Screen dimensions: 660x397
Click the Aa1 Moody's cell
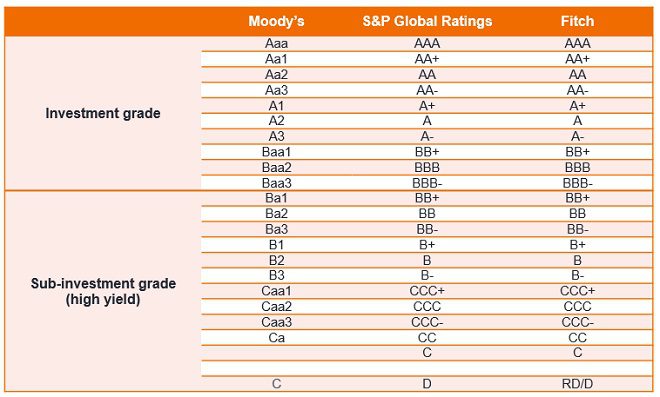tap(276, 59)
